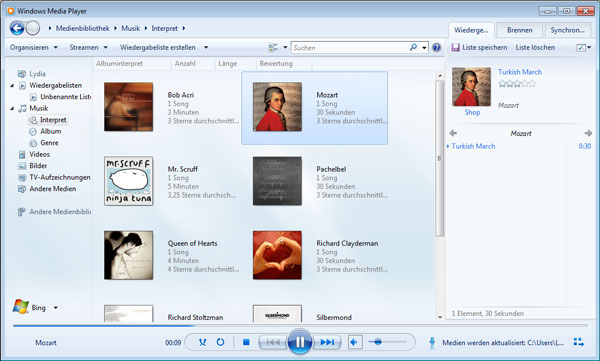Screen dimensions: 600x361
Task: Go to next list arrow
Action: pos(588,133)
